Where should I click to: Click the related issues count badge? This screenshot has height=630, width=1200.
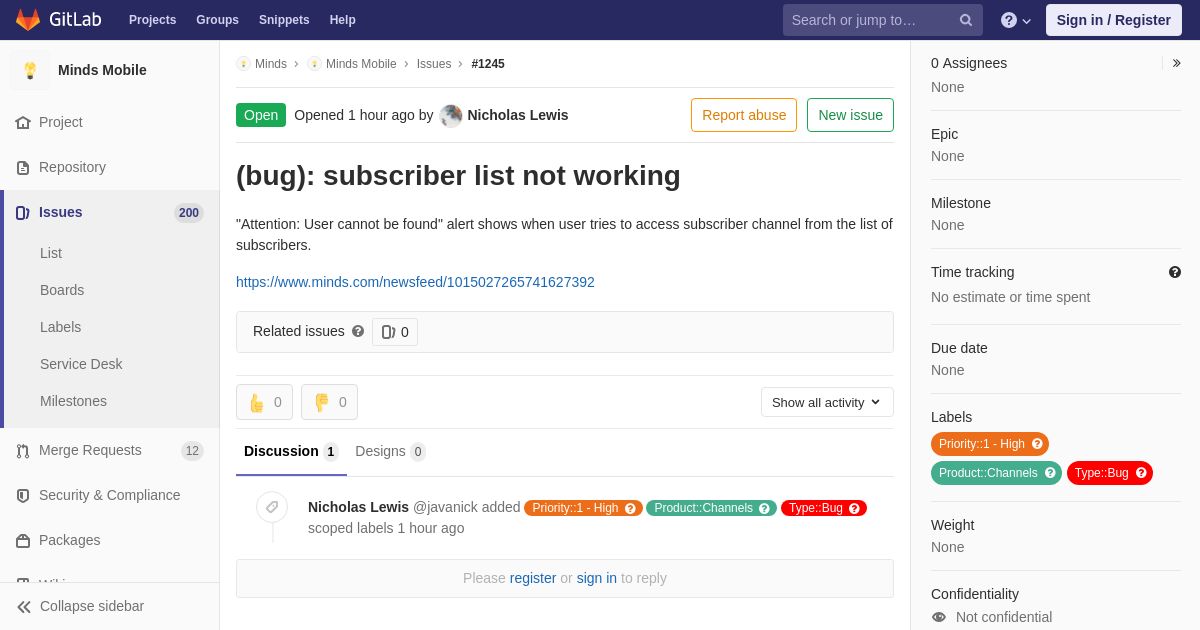(395, 332)
